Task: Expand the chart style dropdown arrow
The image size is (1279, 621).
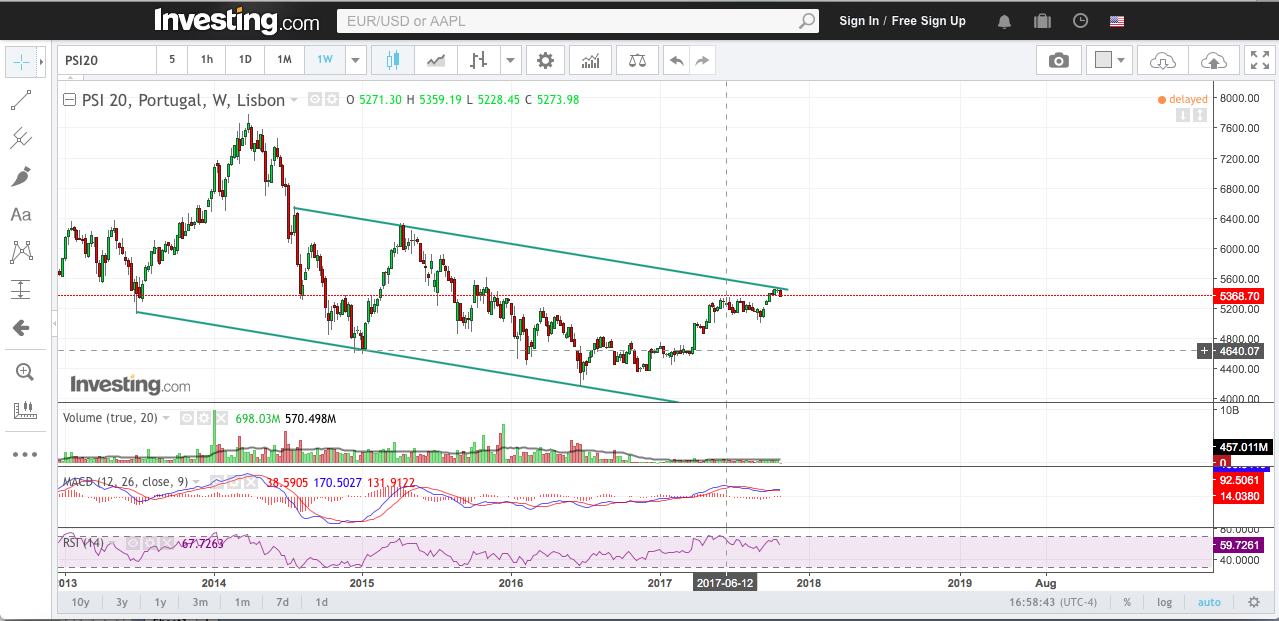Action: point(511,60)
